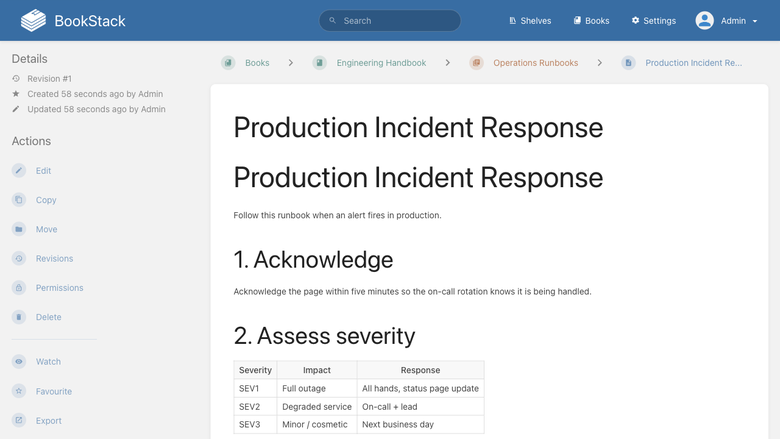Image resolution: width=780 pixels, height=439 pixels.
Task: Click the "SEV1" table cell
Action: [x=255, y=388]
